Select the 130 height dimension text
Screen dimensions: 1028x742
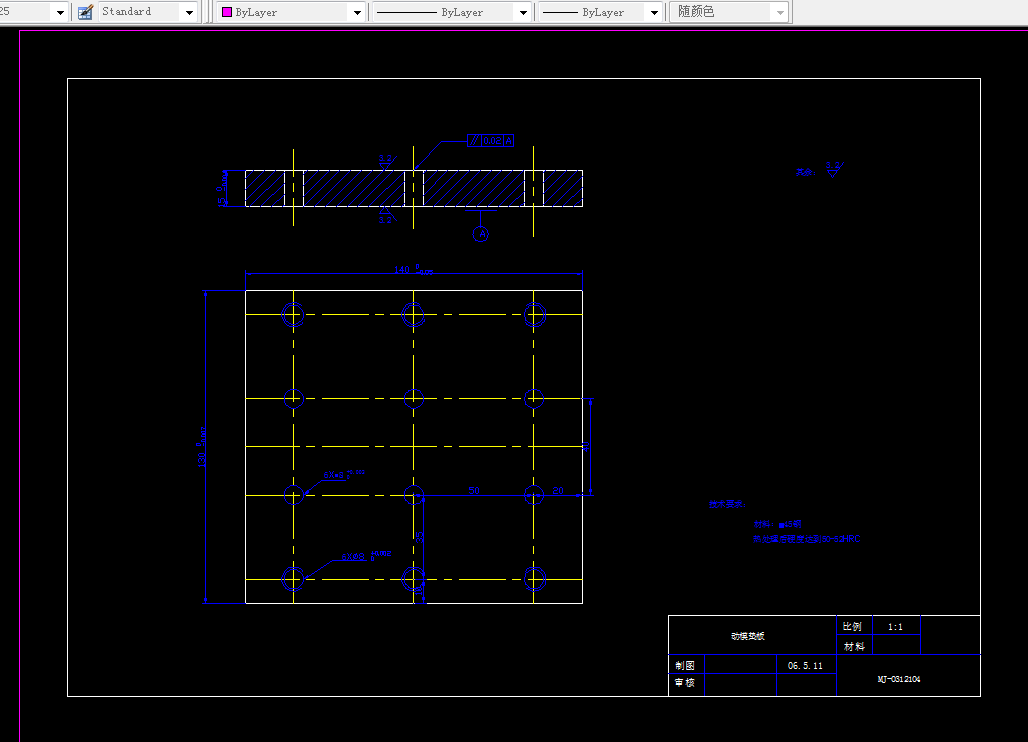(201, 447)
